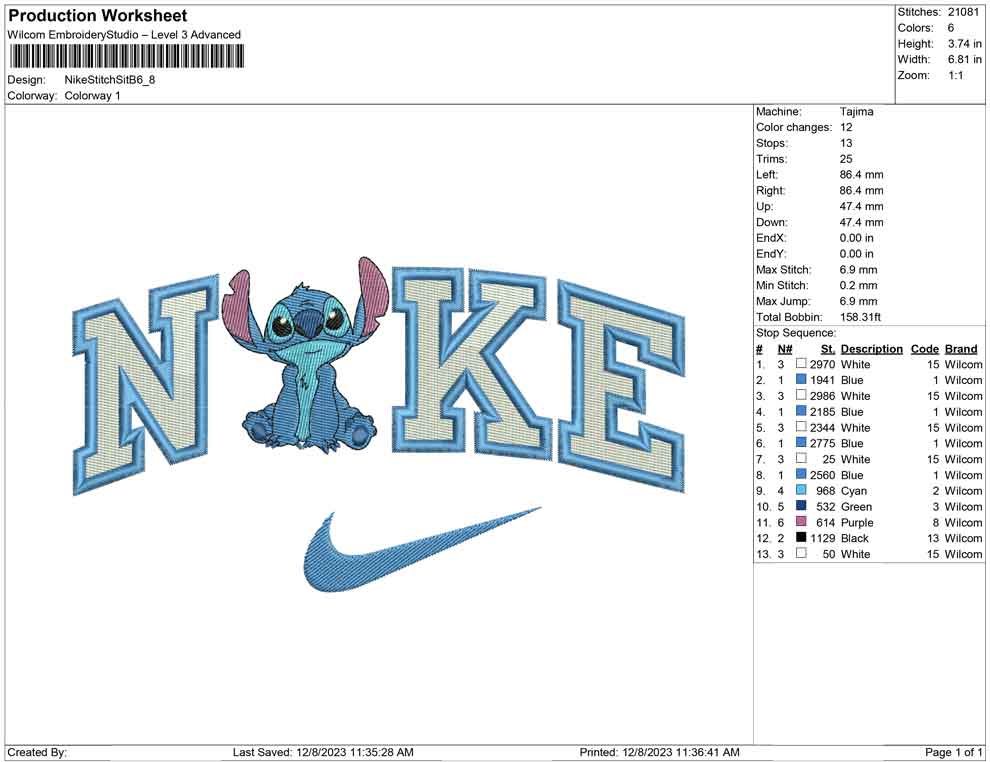
Task: Click the N# column header
Action: [785, 348]
